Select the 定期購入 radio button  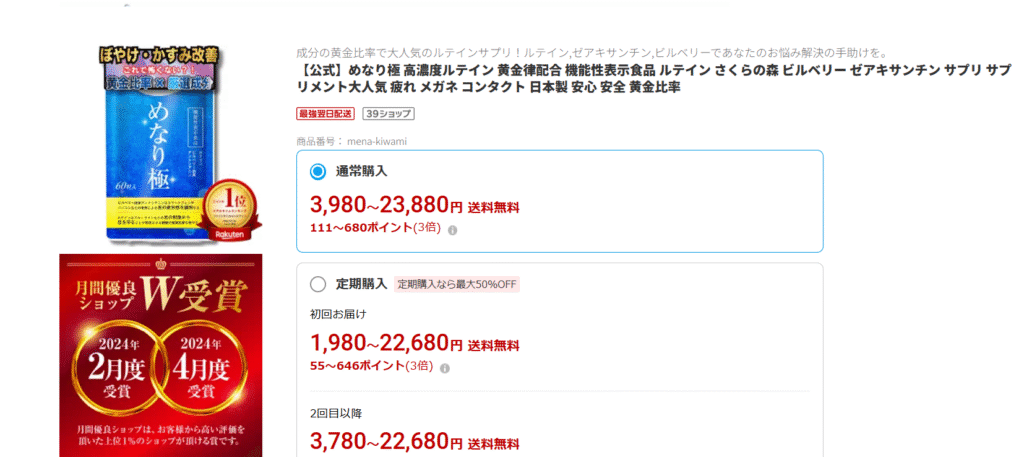[x=318, y=284]
